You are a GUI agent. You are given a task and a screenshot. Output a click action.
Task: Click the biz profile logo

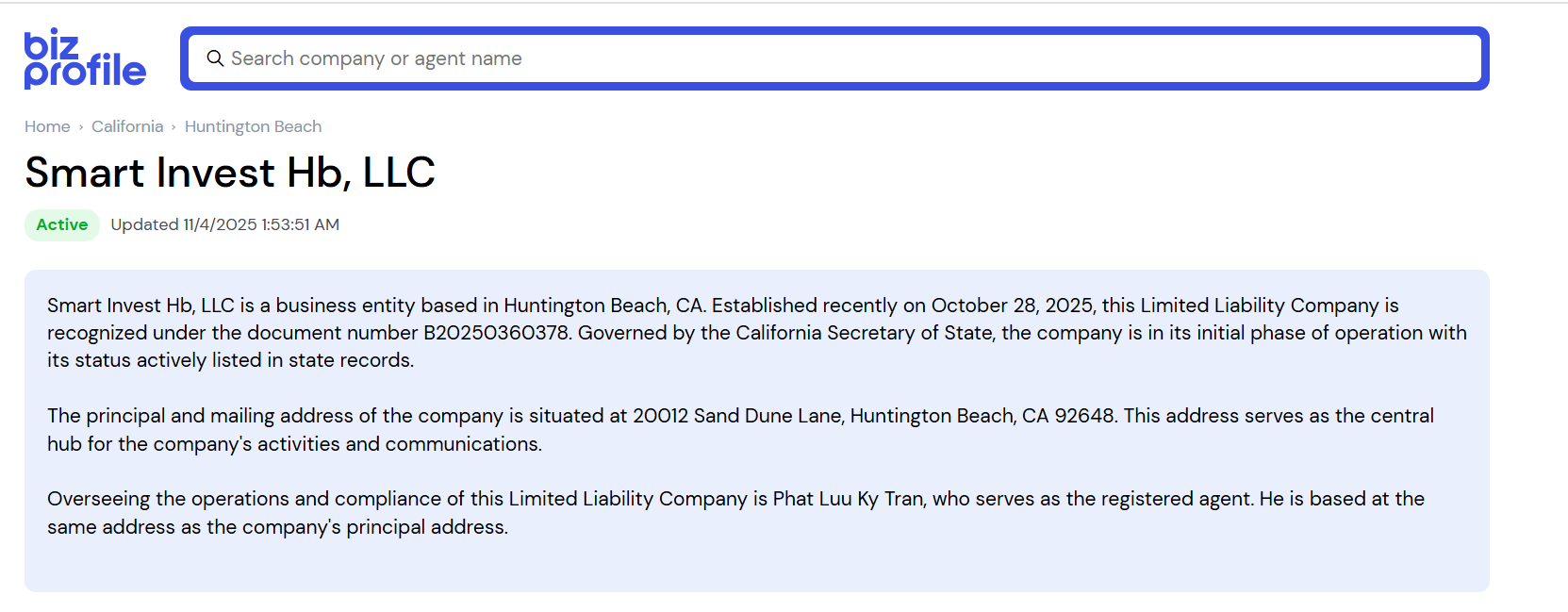[85, 58]
